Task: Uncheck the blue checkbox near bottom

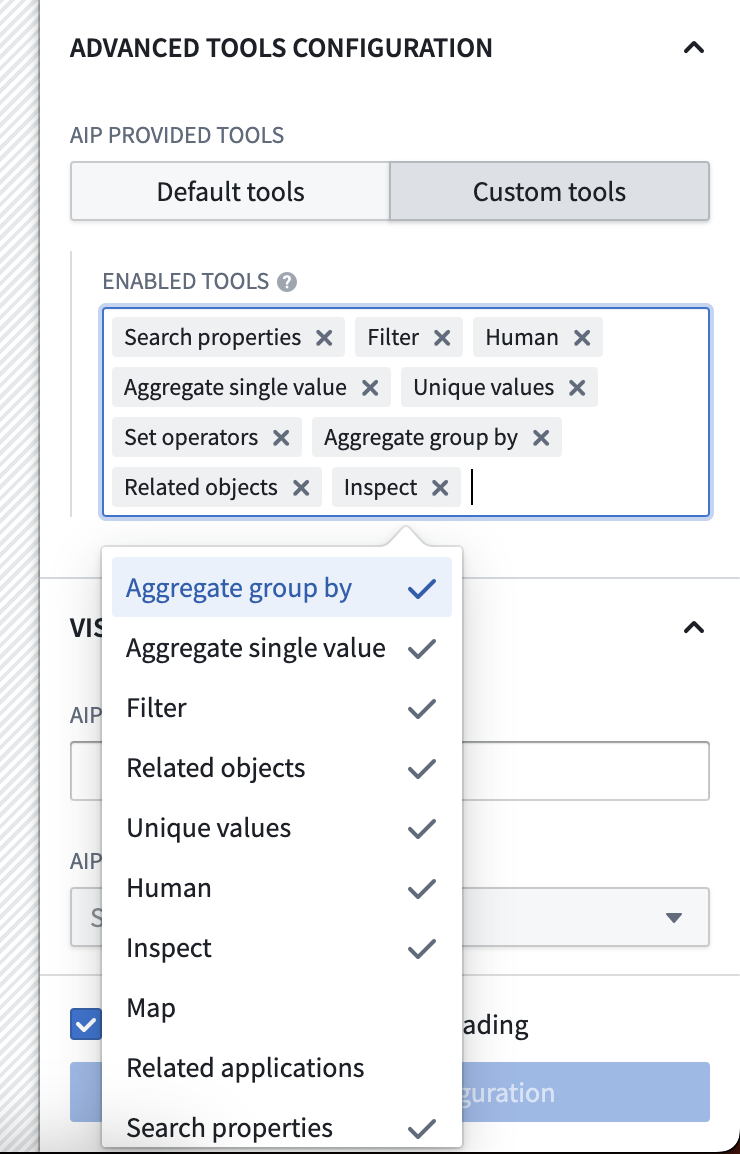Action: (x=85, y=1024)
